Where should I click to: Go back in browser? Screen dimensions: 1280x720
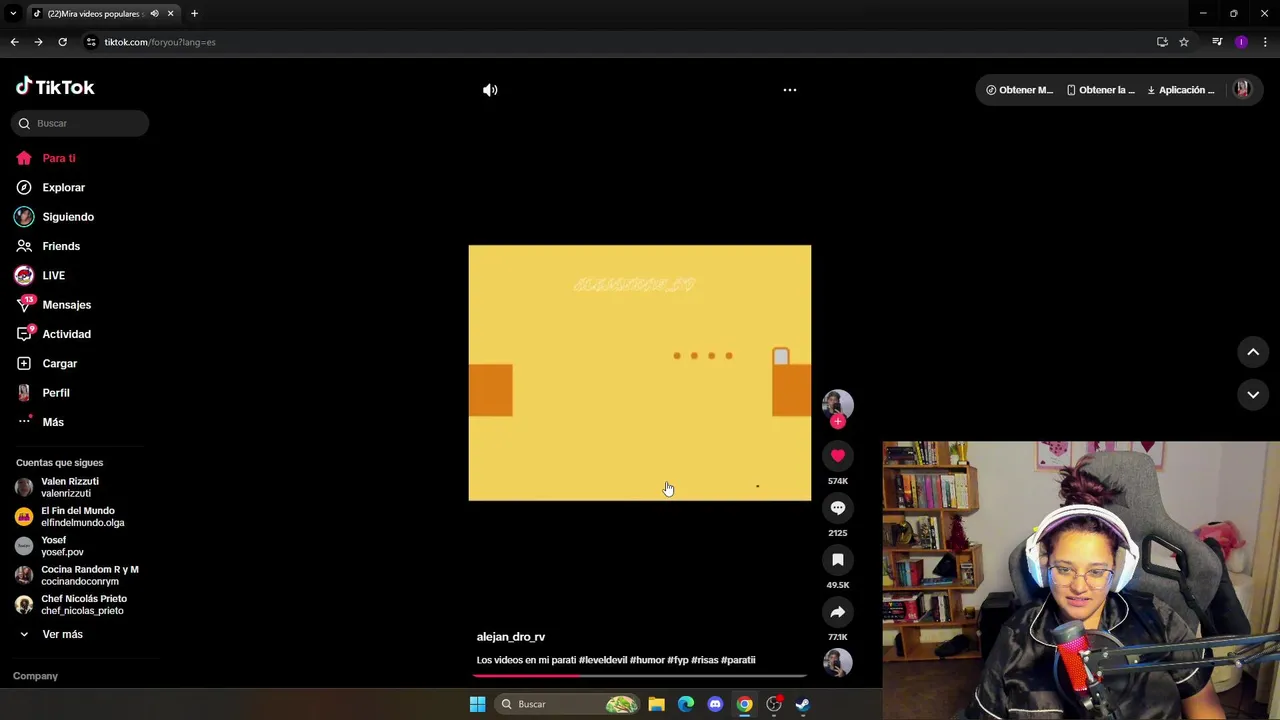pos(14,42)
